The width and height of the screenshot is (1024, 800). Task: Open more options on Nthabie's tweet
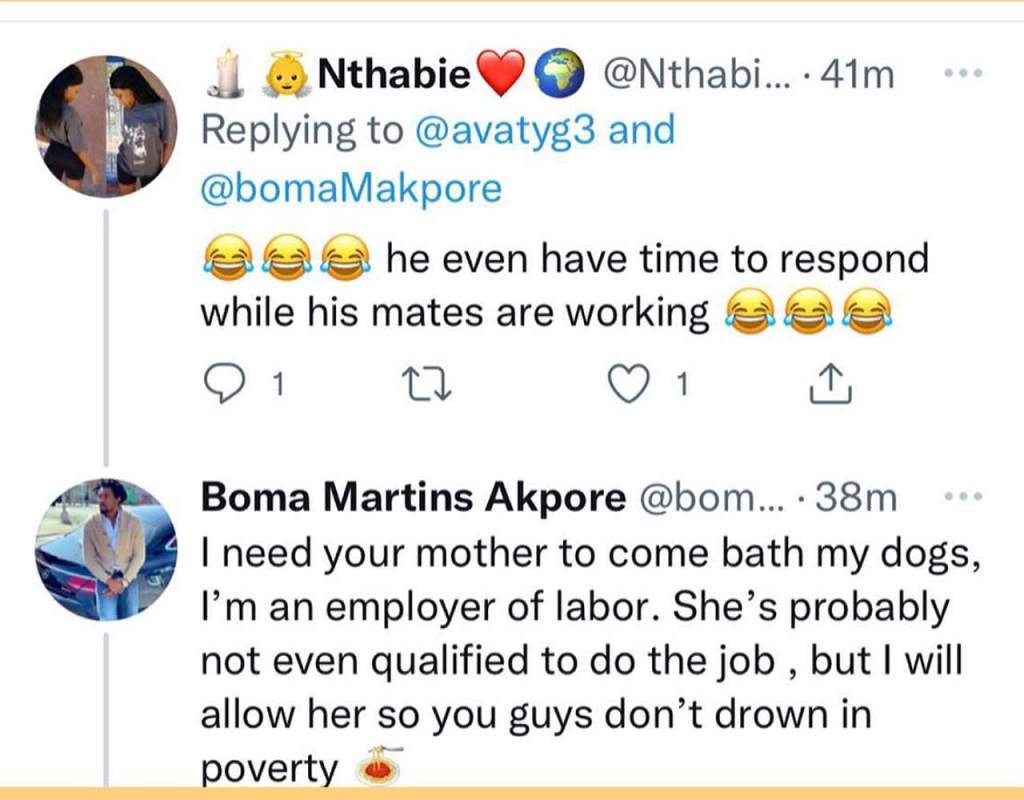pyautogui.click(x=964, y=74)
